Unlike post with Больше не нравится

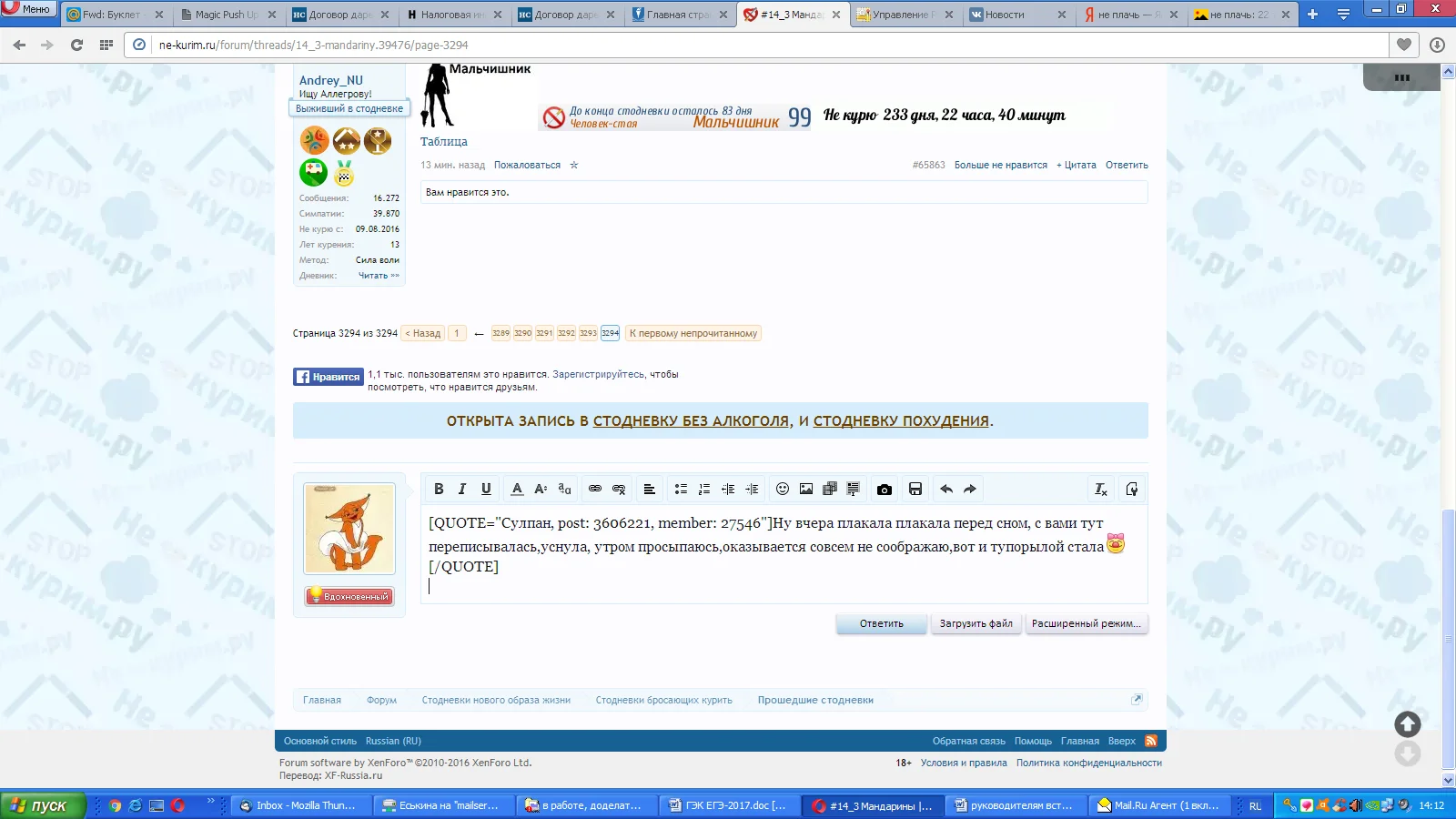[x=1001, y=165]
